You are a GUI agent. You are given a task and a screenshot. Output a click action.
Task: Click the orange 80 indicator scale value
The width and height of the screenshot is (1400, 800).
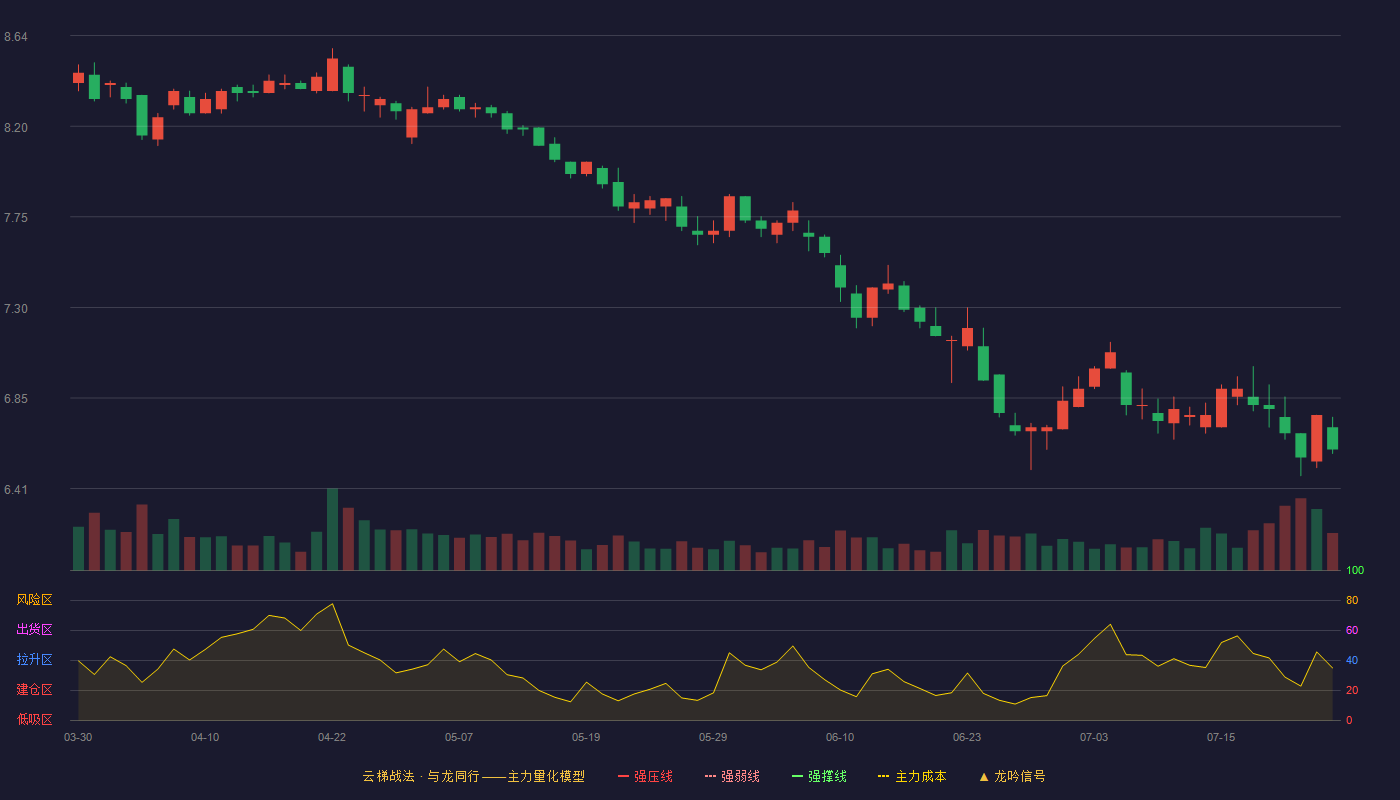click(1352, 600)
